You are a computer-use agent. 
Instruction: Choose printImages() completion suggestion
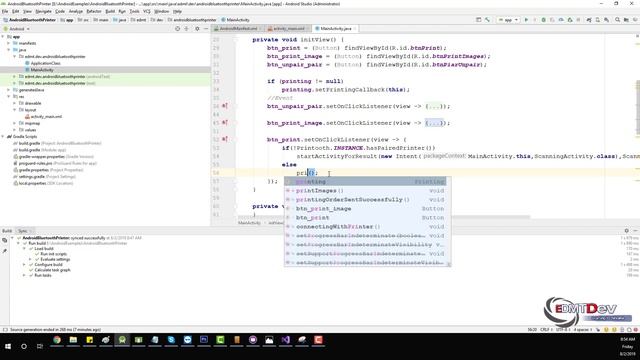pos(365,191)
